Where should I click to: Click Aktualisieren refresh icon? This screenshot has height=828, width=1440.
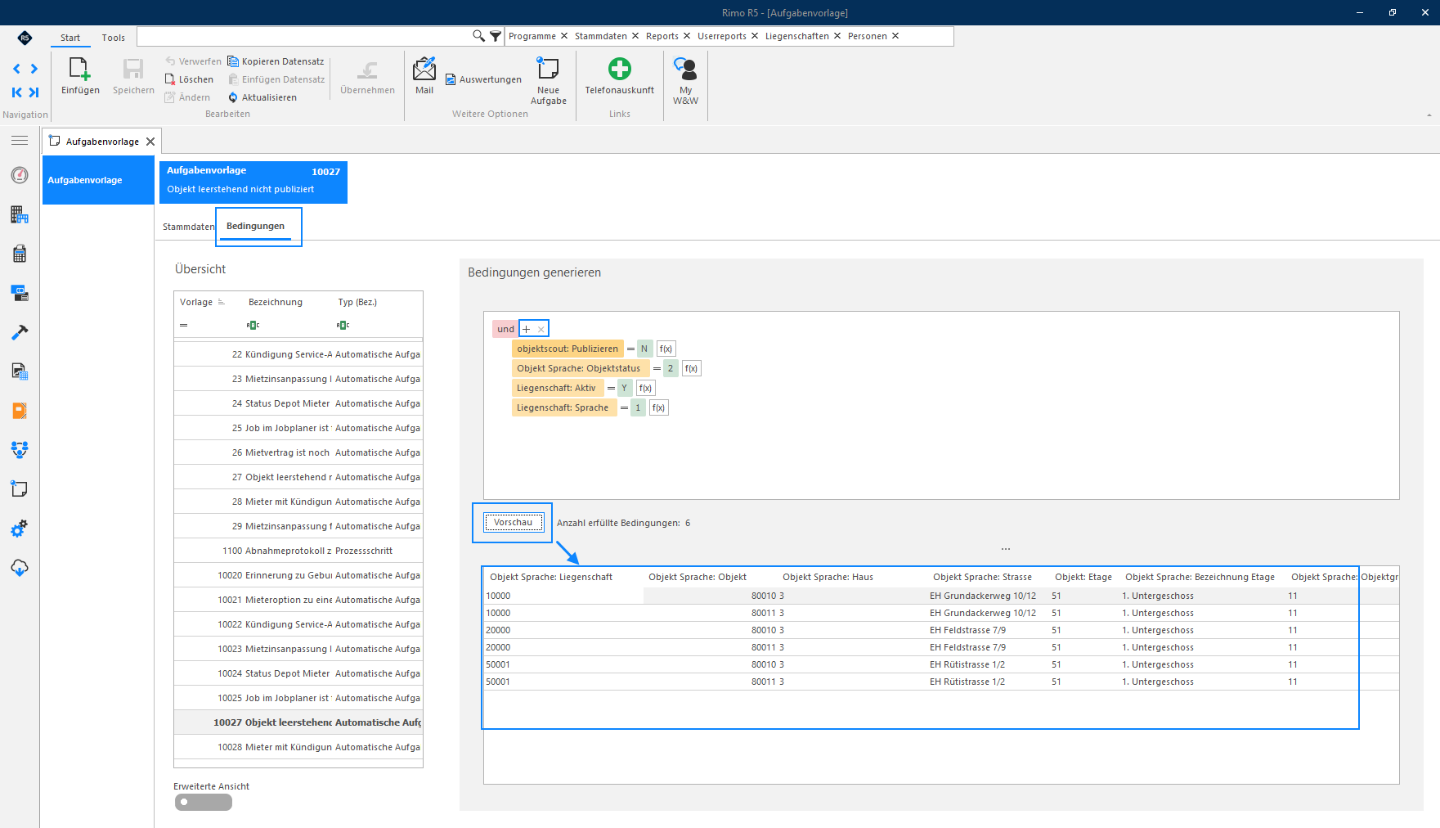pos(233,97)
